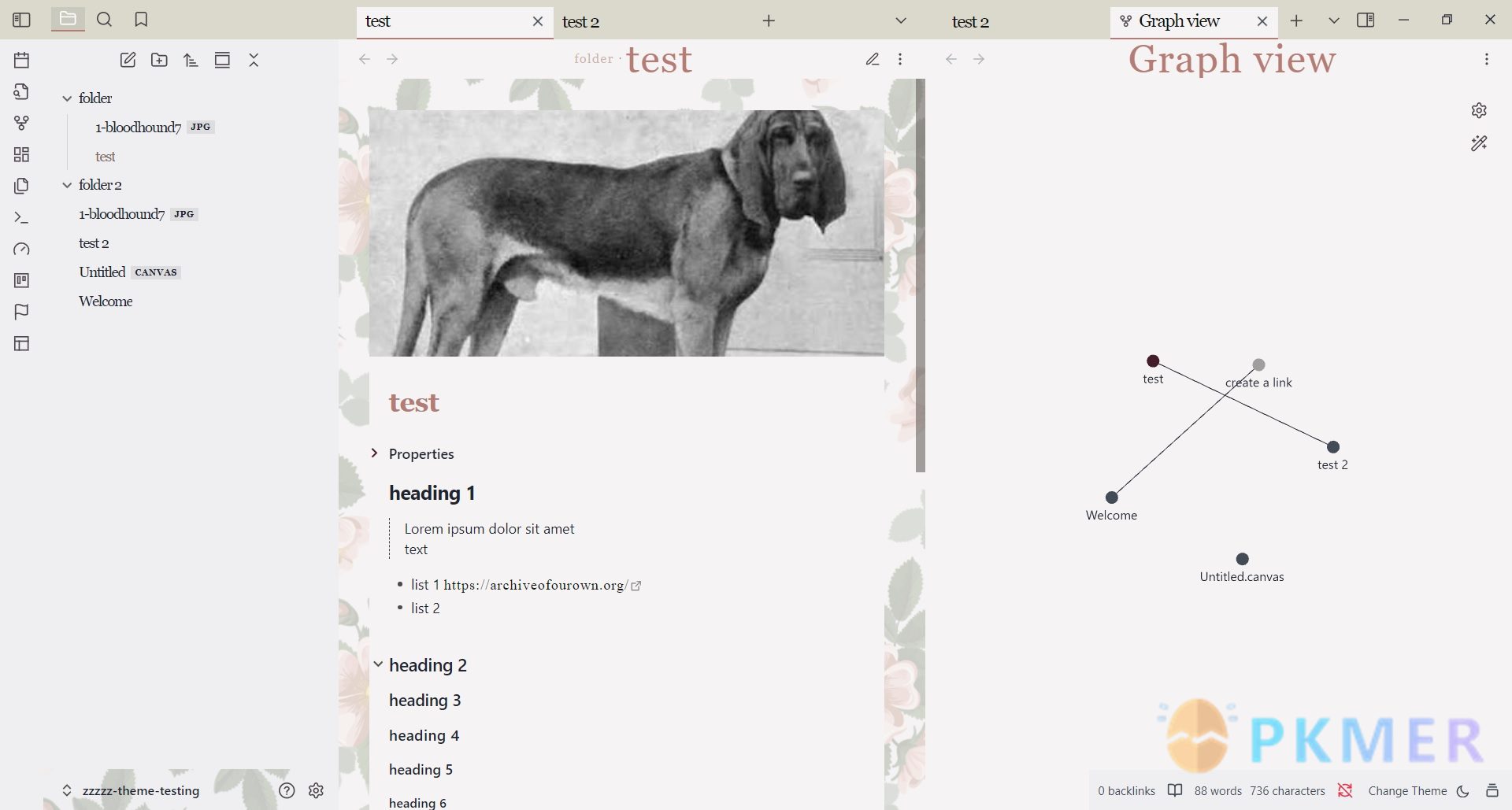Create a new note in file explorer

128,60
